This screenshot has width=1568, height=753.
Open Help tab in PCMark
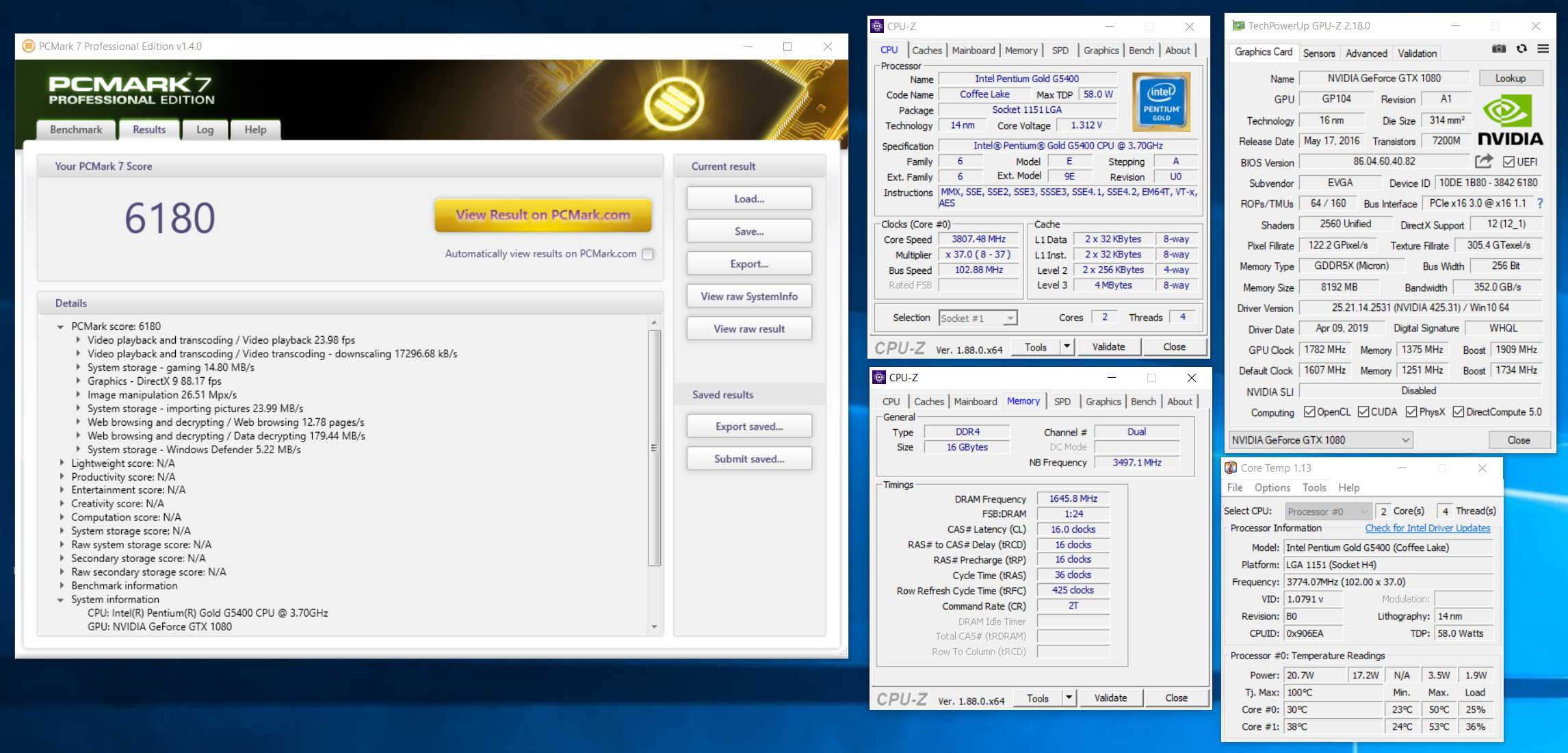click(255, 129)
